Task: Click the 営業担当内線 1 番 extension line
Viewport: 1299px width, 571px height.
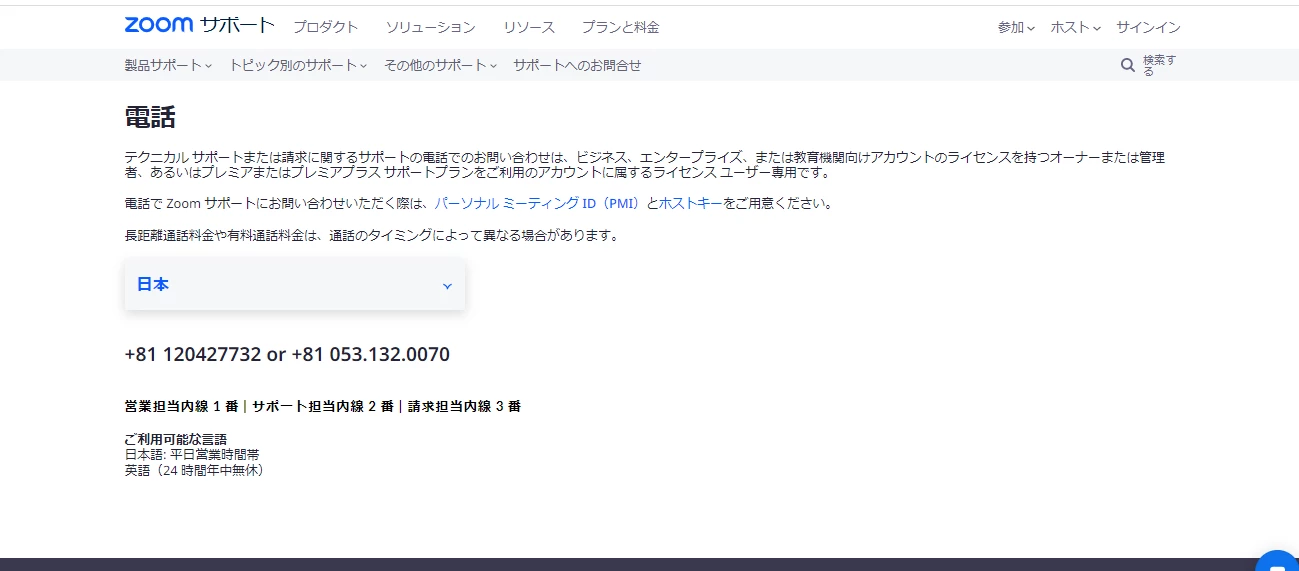Action: click(181, 406)
